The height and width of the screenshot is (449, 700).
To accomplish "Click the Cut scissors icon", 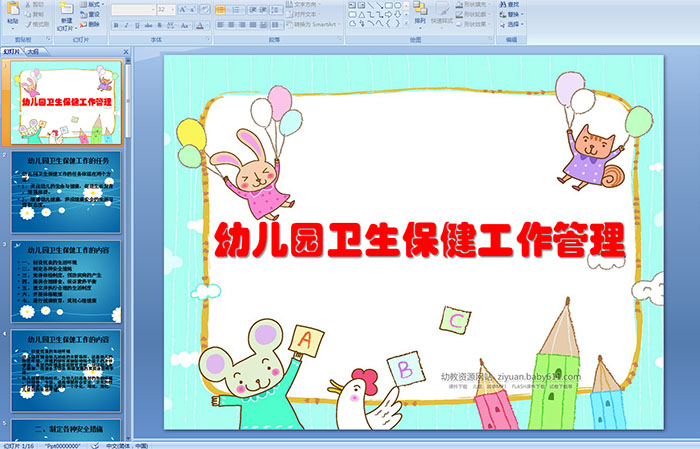I will pyautogui.click(x=28, y=4).
